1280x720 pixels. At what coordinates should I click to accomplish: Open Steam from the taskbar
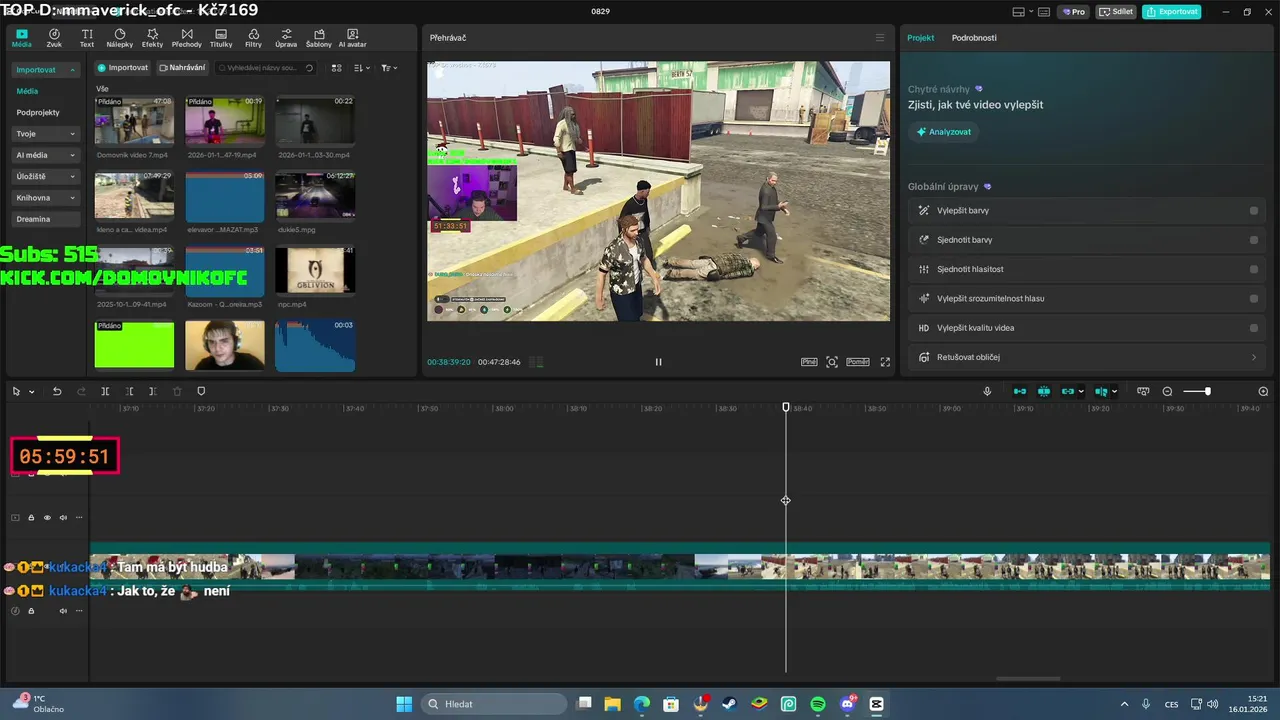(x=730, y=704)
